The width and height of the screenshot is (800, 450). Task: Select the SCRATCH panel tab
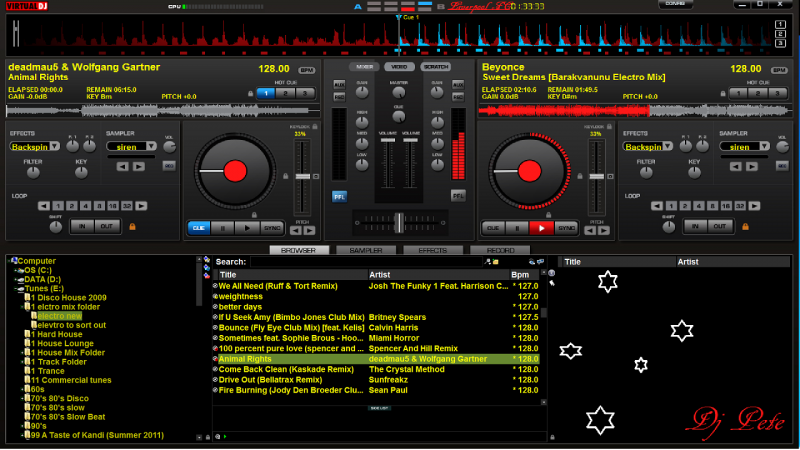point(436,67)
